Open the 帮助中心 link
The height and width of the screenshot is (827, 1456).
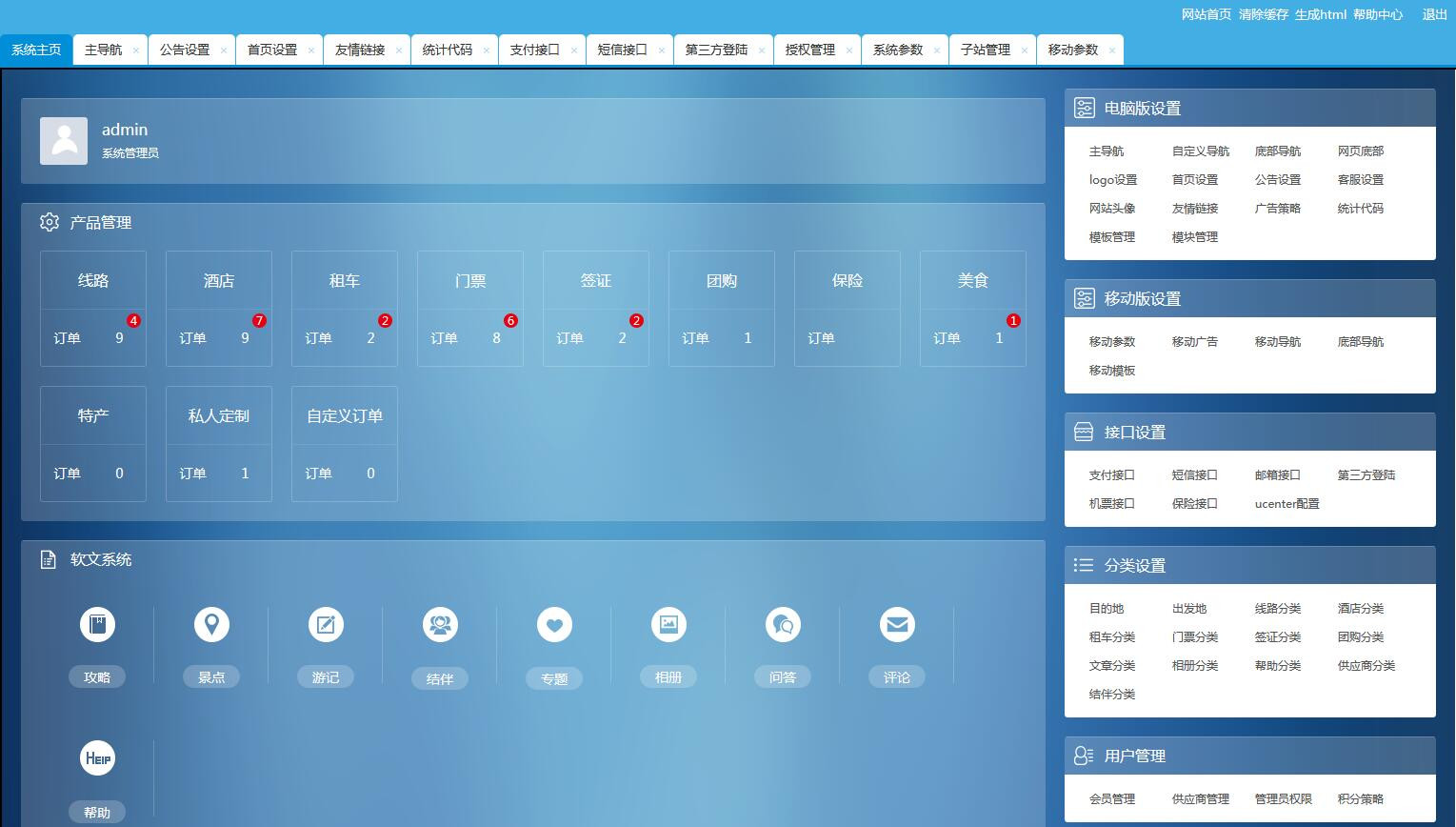(x=1378, y=14)
